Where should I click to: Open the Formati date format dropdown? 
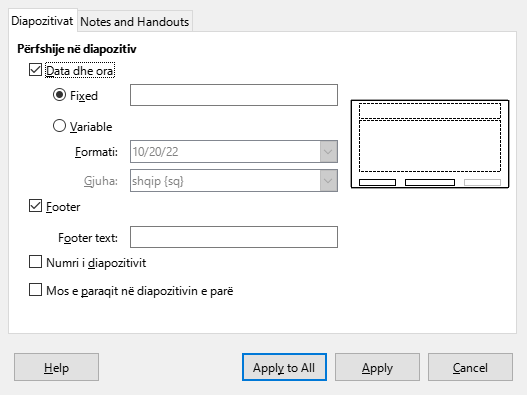click(234, 152)
